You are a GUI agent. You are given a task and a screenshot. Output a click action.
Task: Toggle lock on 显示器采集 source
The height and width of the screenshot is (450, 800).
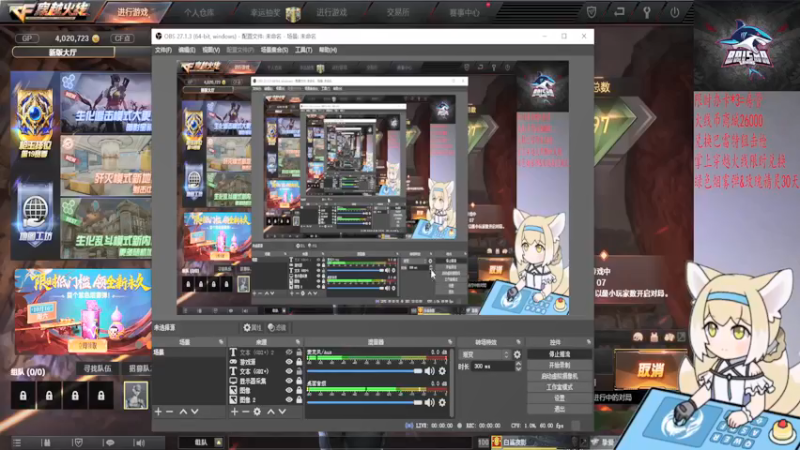coord(299,381)
